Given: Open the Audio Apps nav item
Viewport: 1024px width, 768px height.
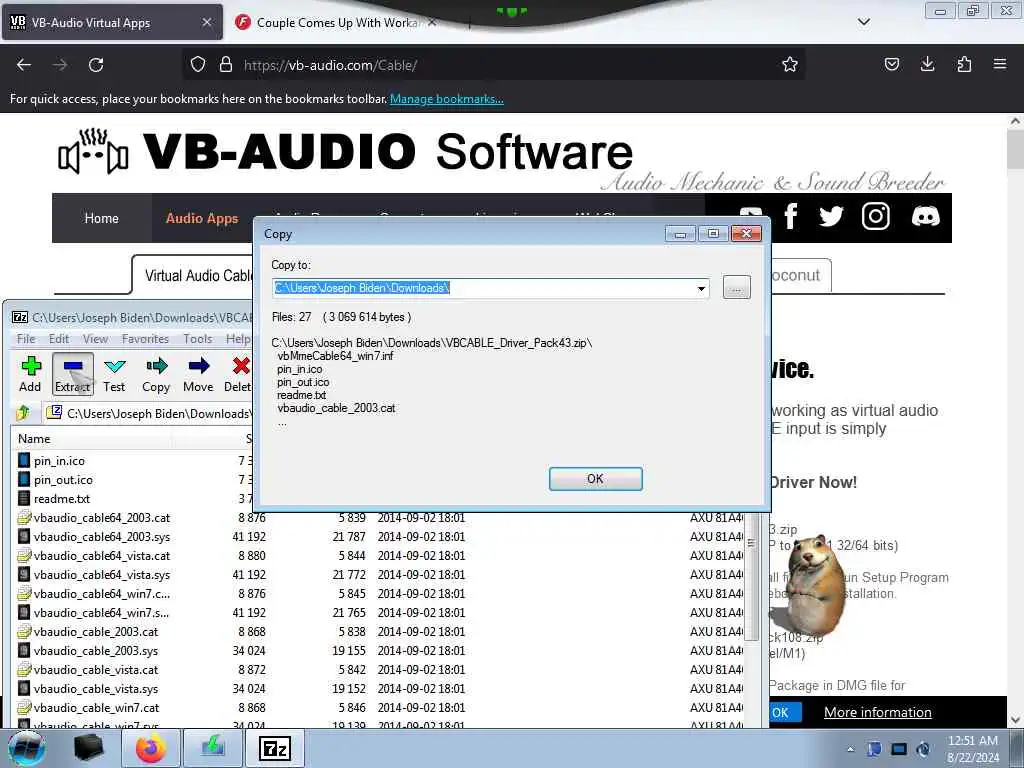Looking at the screenshot, I should click(x=202, y=218).
